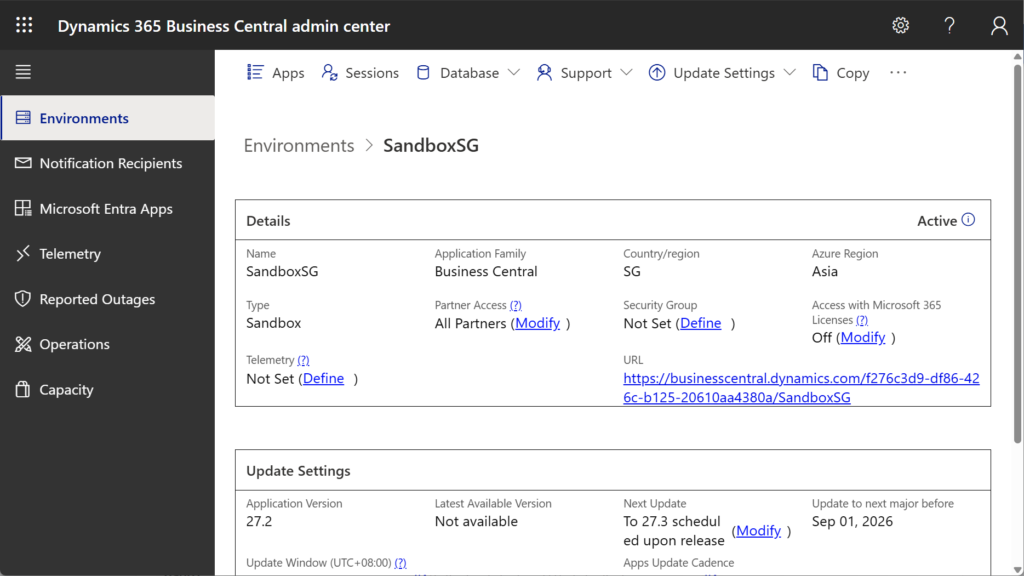Go to Telemetry in the sidebar
The image size is (1024, 576).
pyautogui.click(x=70, y=254)
